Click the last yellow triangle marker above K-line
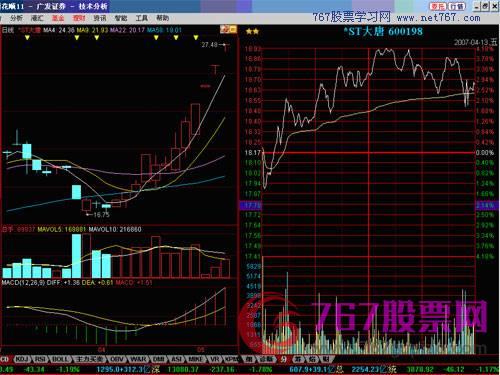500x375 pixels. tap(196, 38)
